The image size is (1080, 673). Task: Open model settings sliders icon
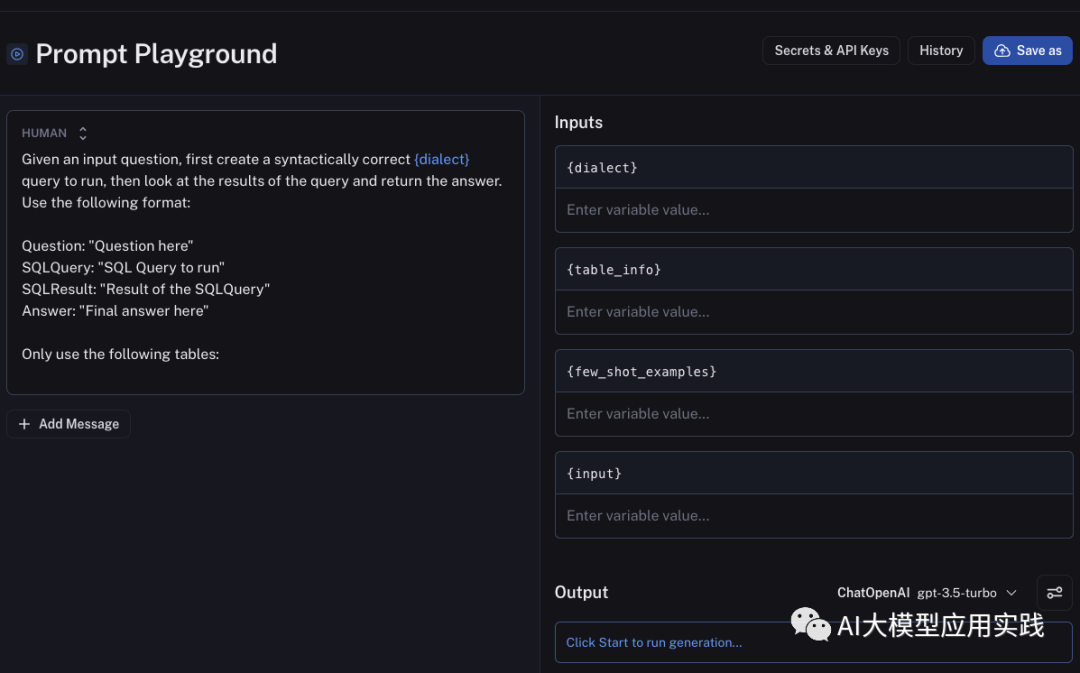(1055, 592)
